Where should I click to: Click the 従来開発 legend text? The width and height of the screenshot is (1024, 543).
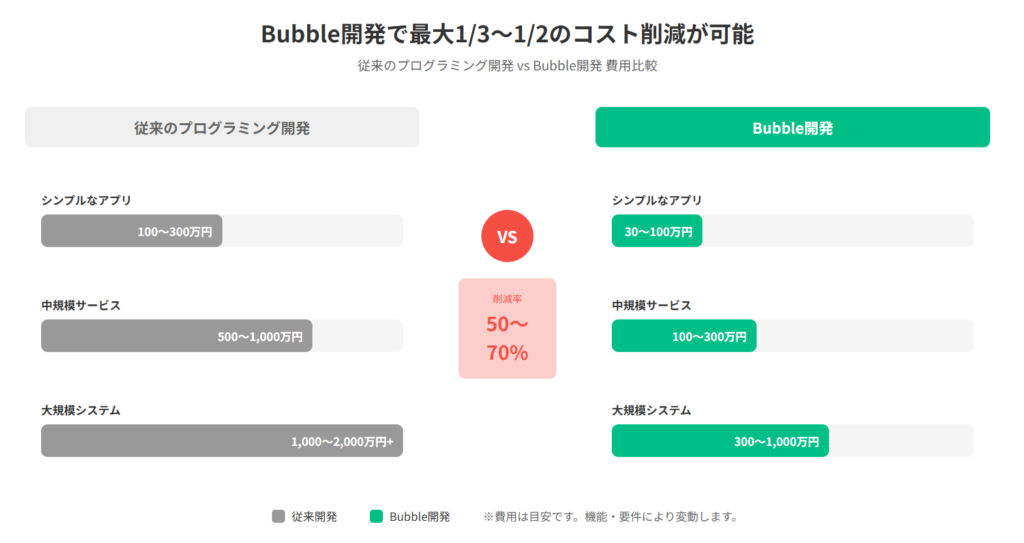pos(314,517)
